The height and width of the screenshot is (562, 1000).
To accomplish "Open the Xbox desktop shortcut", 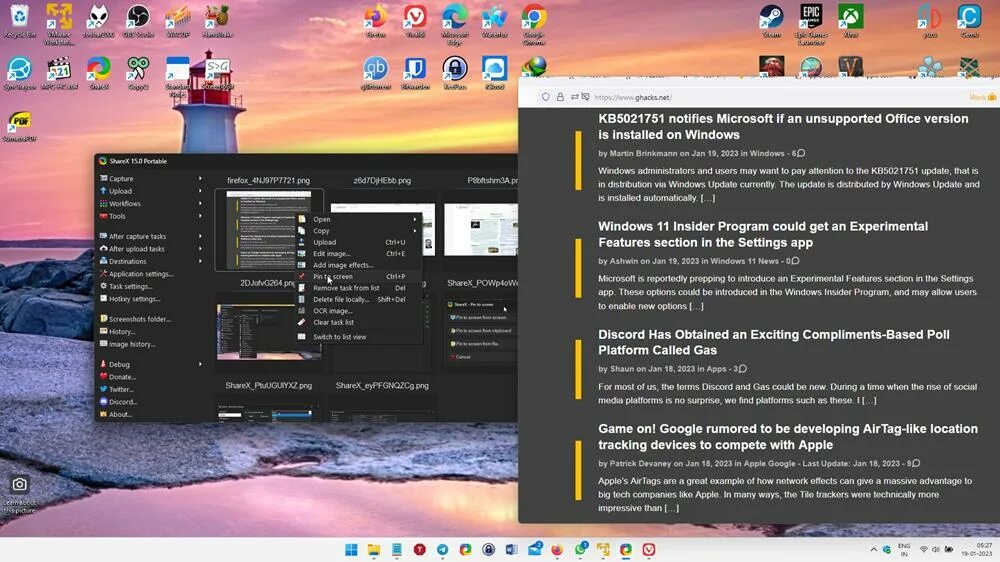I will 851,21.
